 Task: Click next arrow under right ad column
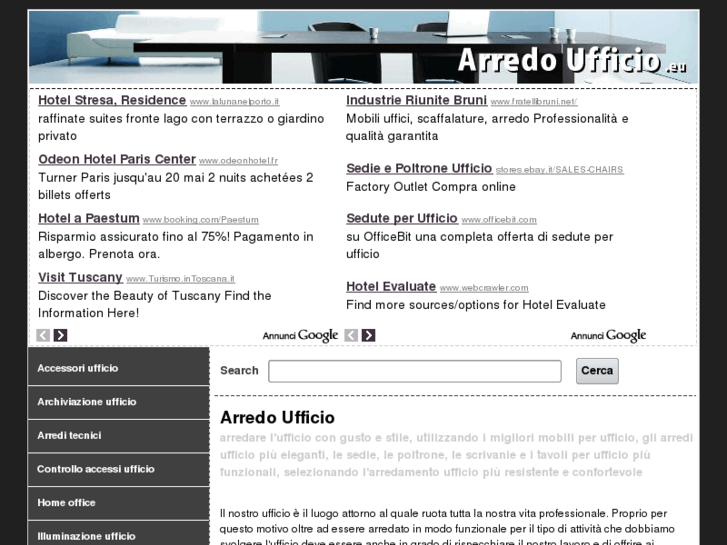click(369, 335)
